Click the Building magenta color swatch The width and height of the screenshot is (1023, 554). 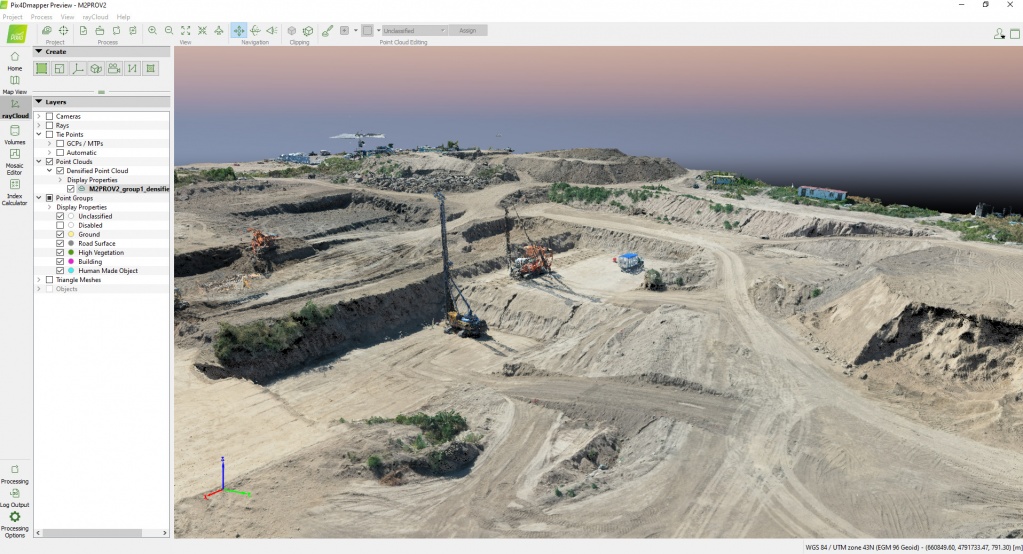[x=71, y=262]
